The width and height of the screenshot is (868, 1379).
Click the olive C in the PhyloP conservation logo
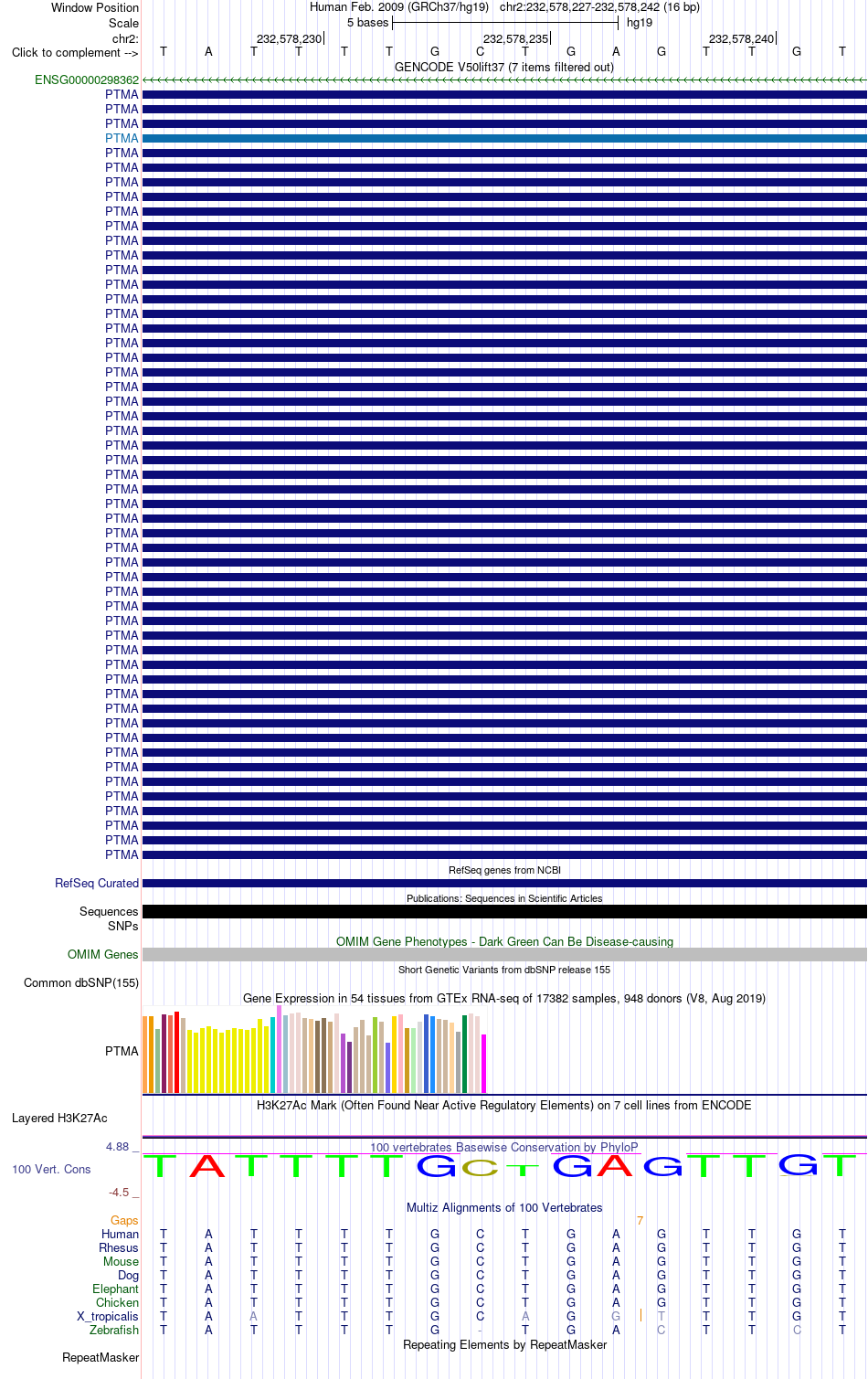[481, 1168]
